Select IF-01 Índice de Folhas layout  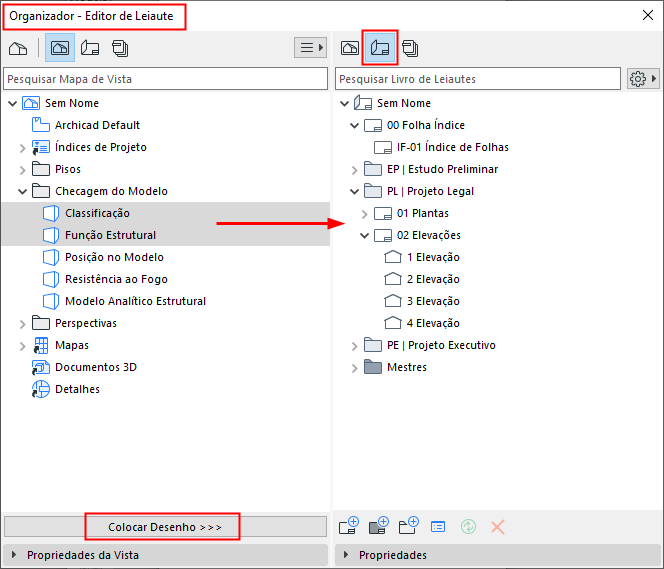coord(453,147)
